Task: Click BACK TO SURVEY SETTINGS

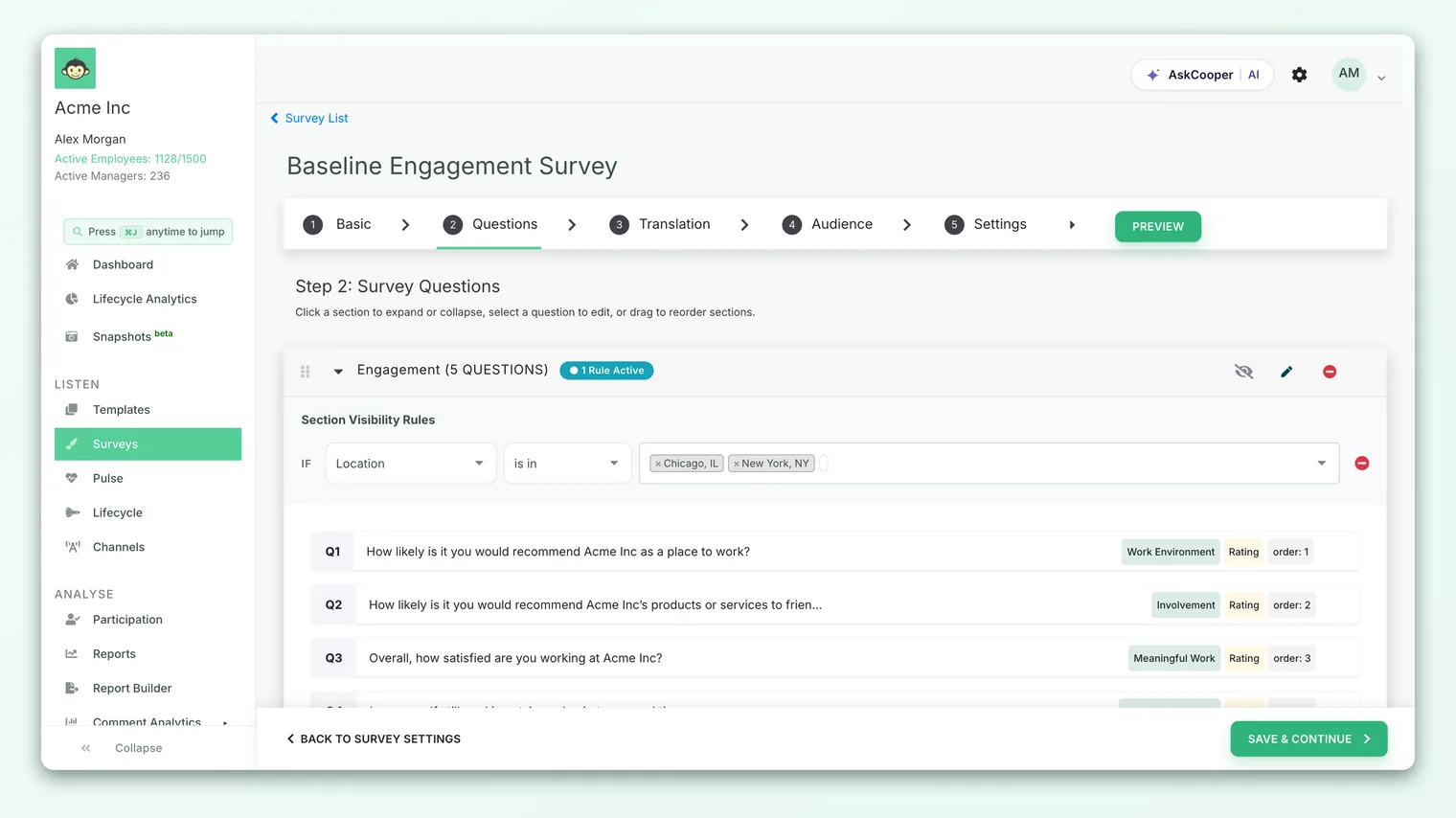Action: pos(374,739)
